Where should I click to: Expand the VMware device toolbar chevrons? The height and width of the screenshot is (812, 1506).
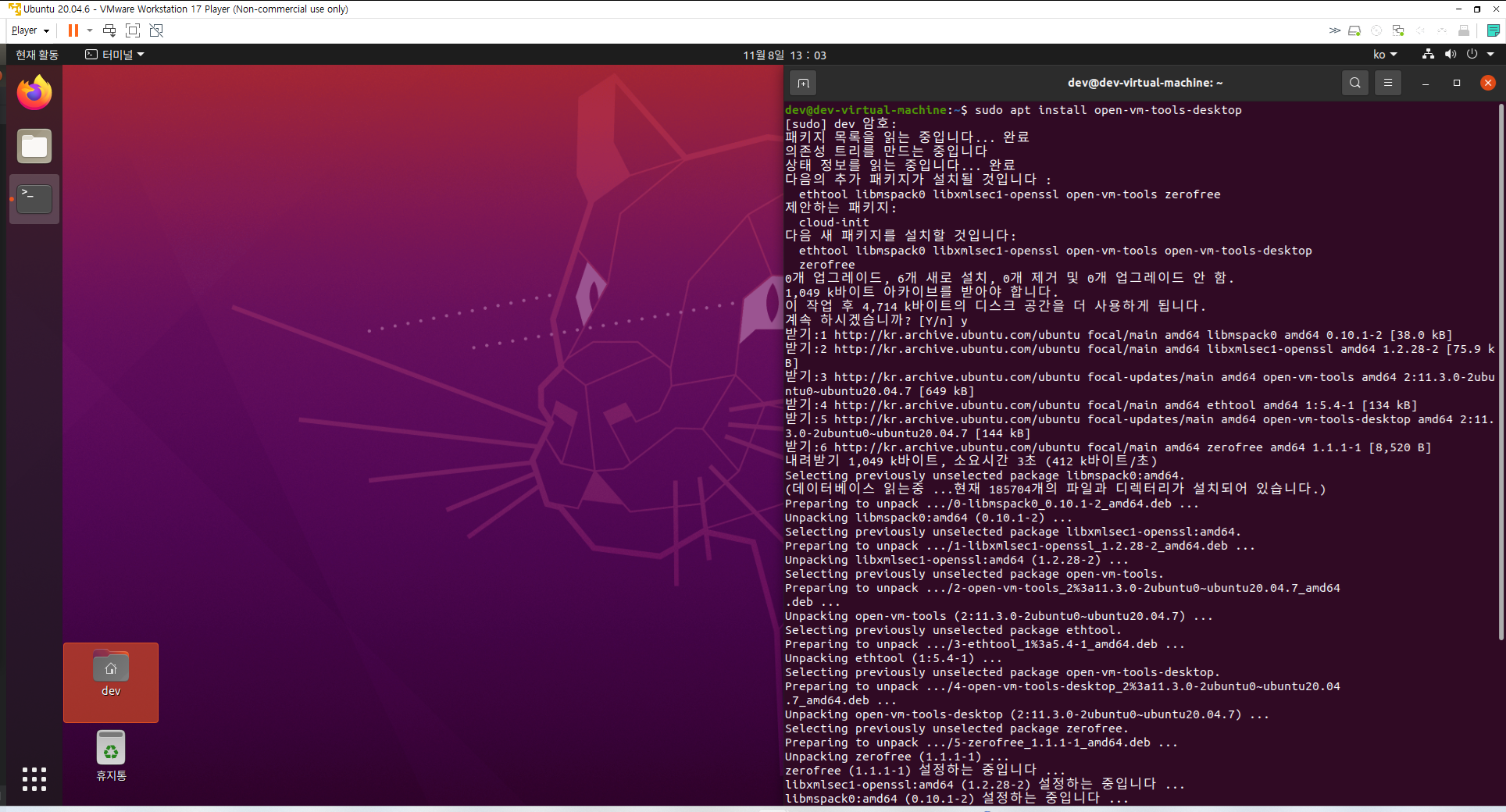click(x=1335, y=30)
